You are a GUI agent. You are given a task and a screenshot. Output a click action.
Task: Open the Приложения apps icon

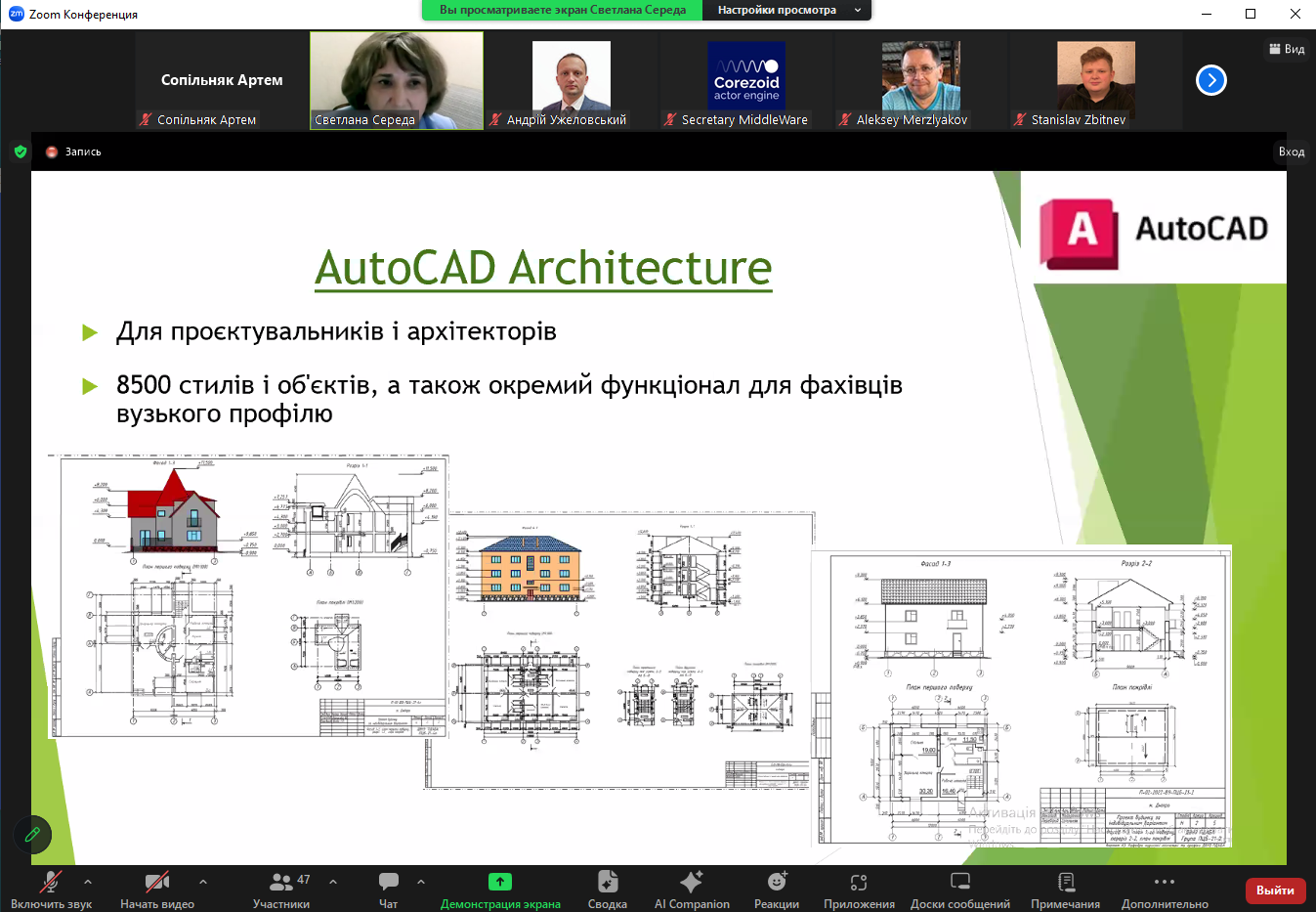859,883
